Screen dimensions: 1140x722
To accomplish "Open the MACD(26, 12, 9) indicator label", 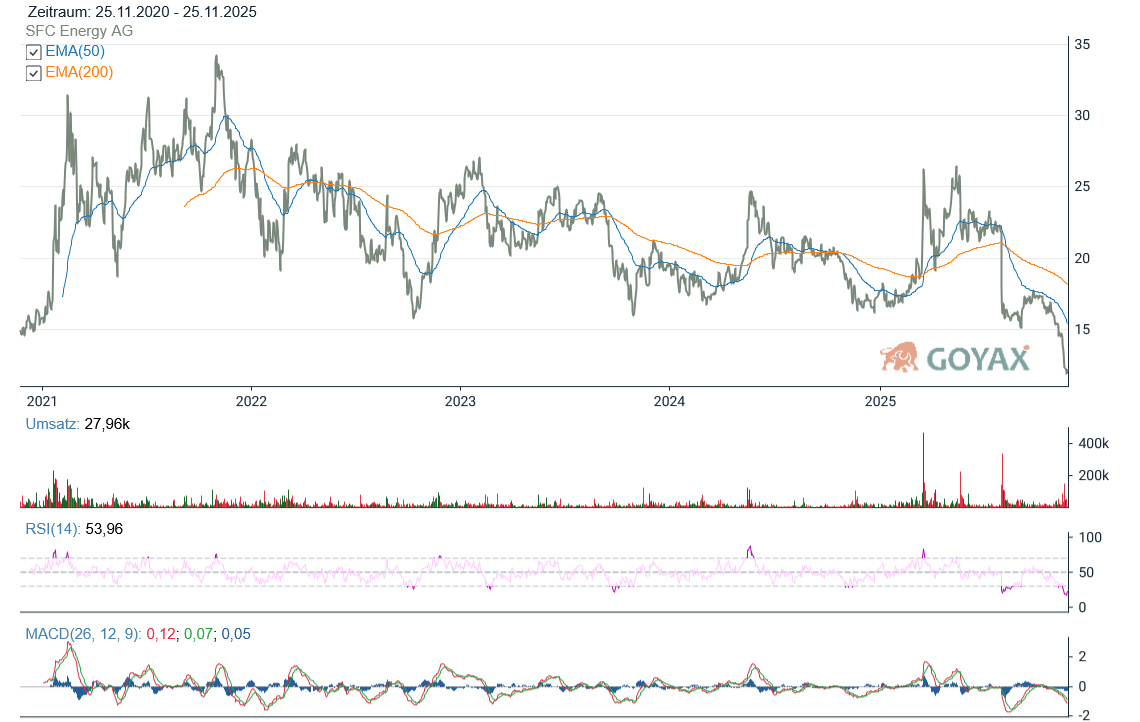I will [82, 633].
